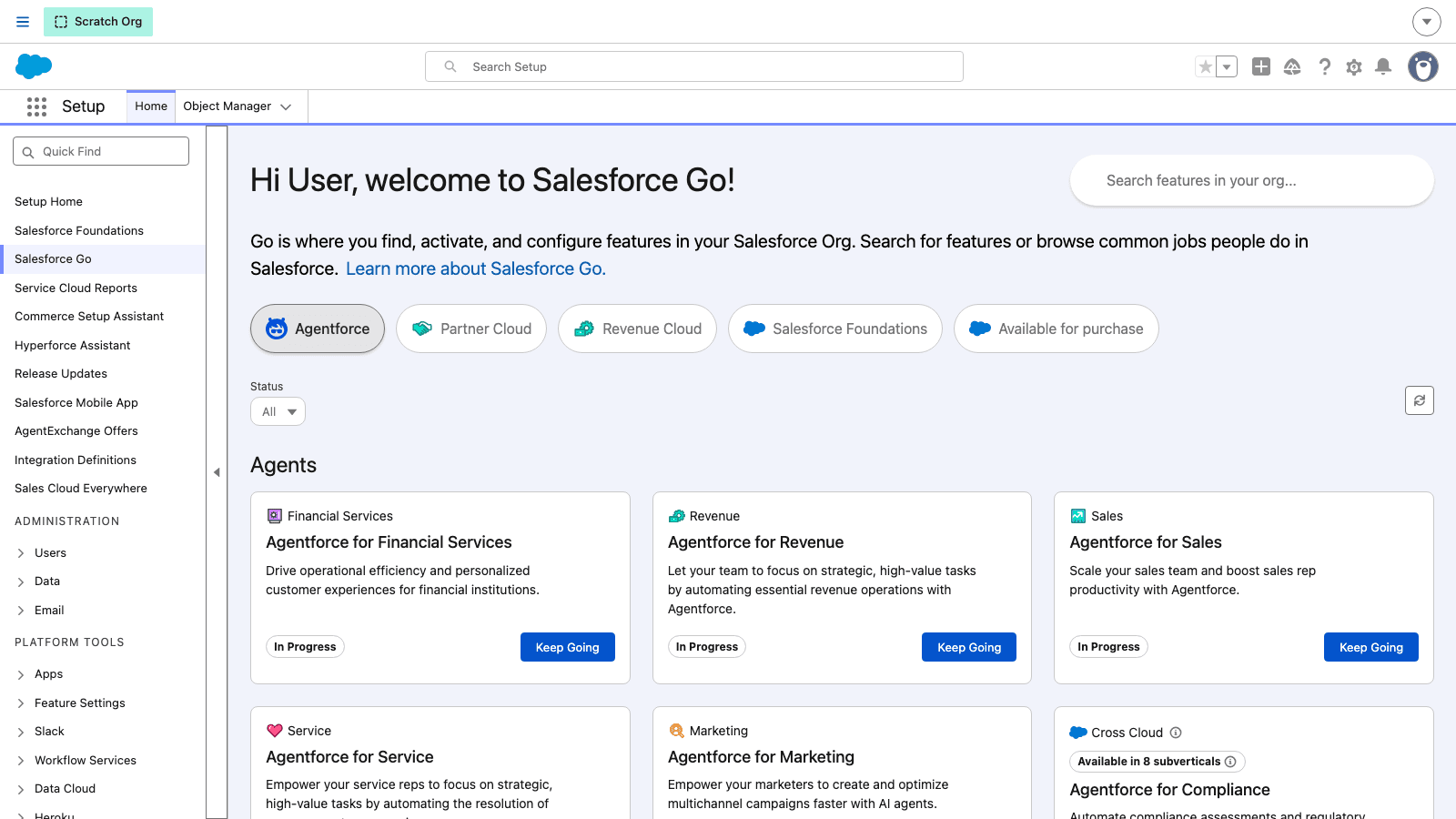Viewport: 1456px width, 819px height.
Task: Open the Setup gear icon menu
Action: [x=1354, y=66]
